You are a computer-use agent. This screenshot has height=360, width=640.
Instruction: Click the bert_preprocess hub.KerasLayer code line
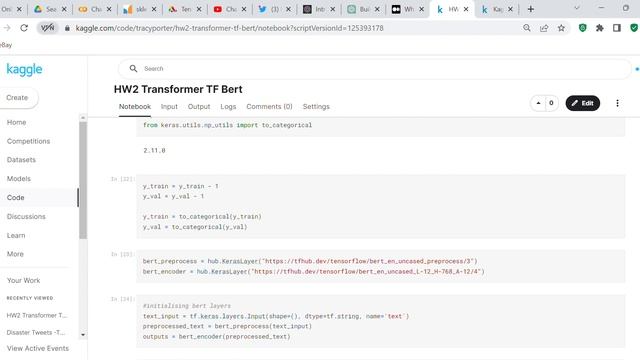click(x=310, y=261)
